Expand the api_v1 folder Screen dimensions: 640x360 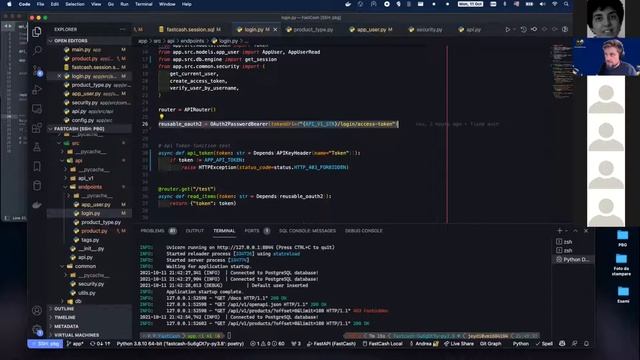click(x=85, y=178)
